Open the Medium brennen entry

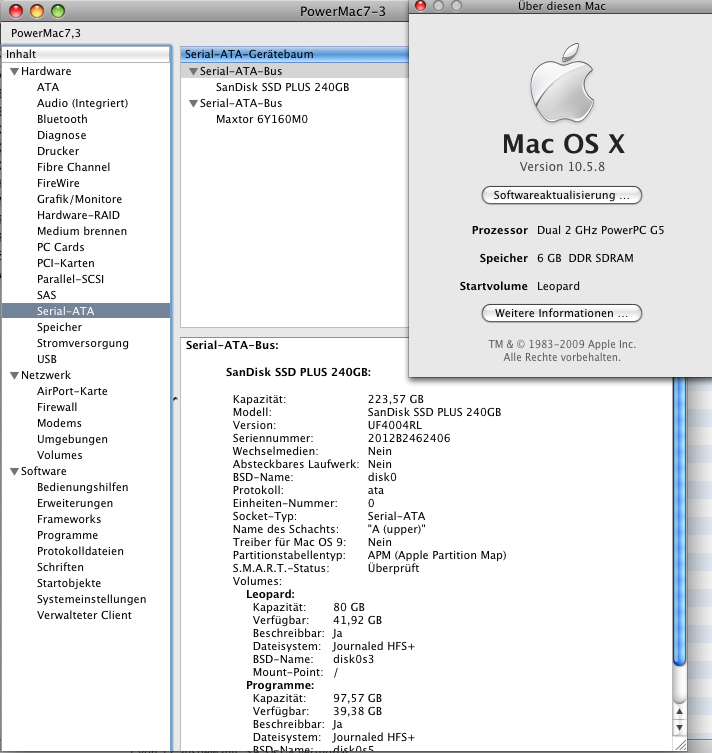82,231
